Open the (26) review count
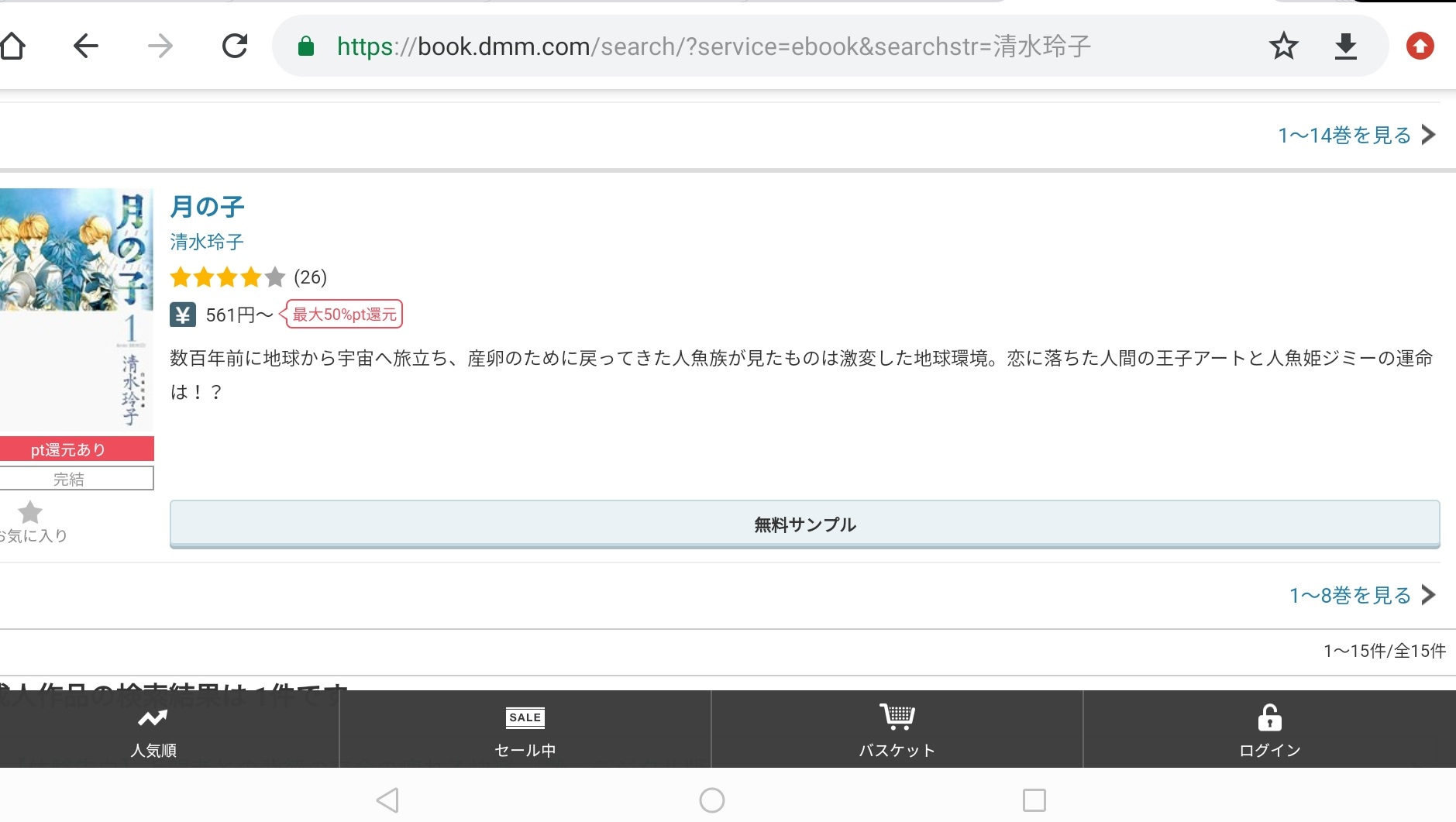The height and width of the screenshot is (822, 1456). click(310, 277)
